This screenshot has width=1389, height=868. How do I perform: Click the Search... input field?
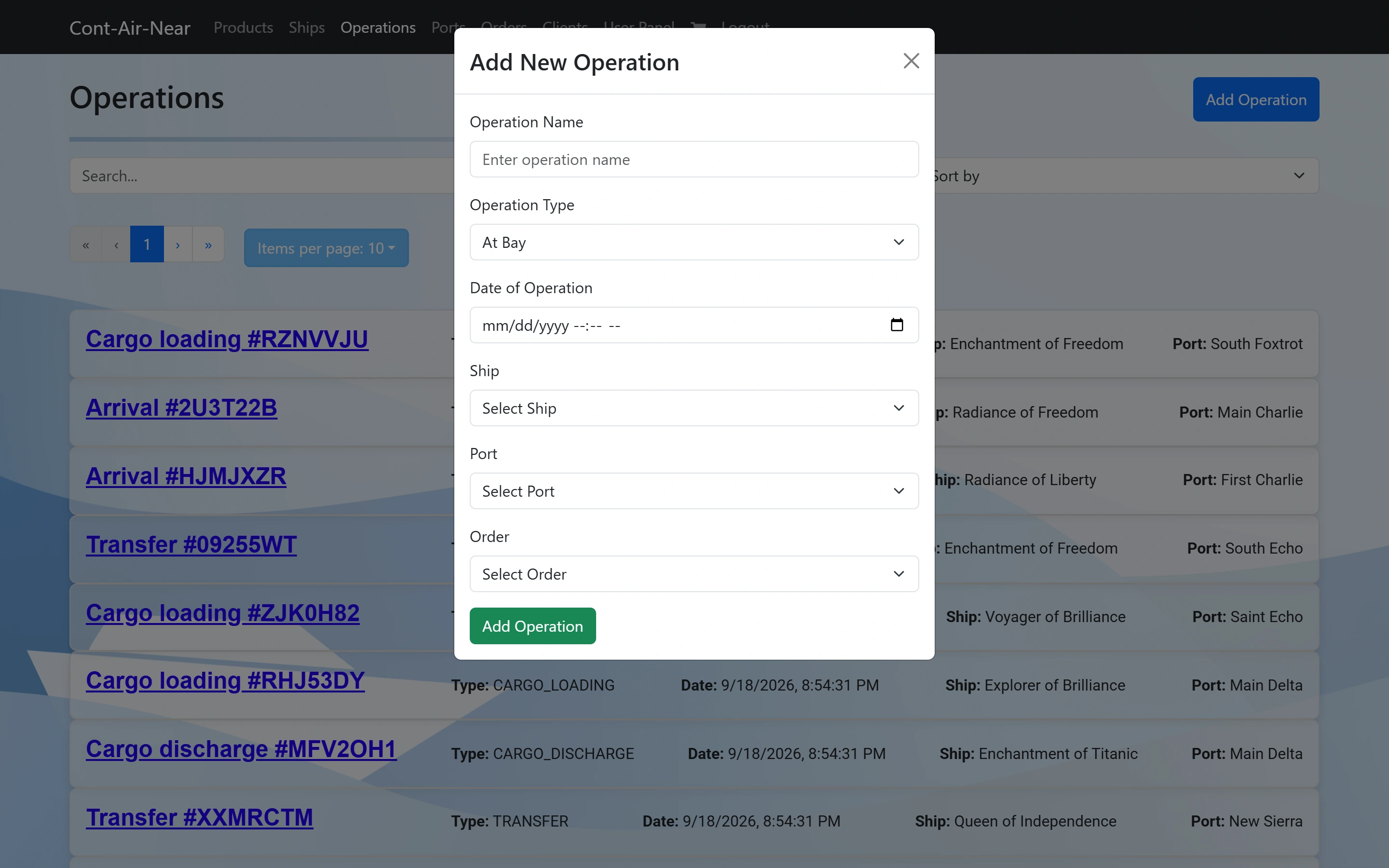(x=262, y=176)
